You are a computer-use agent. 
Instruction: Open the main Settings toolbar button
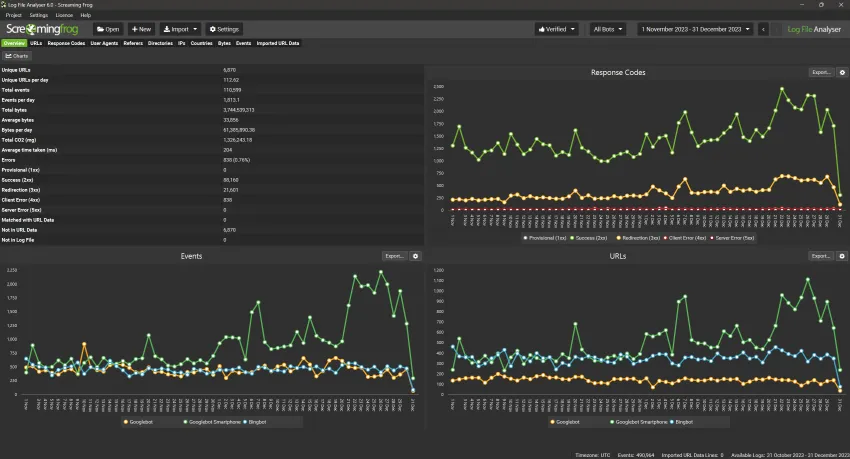pos(224,29)
